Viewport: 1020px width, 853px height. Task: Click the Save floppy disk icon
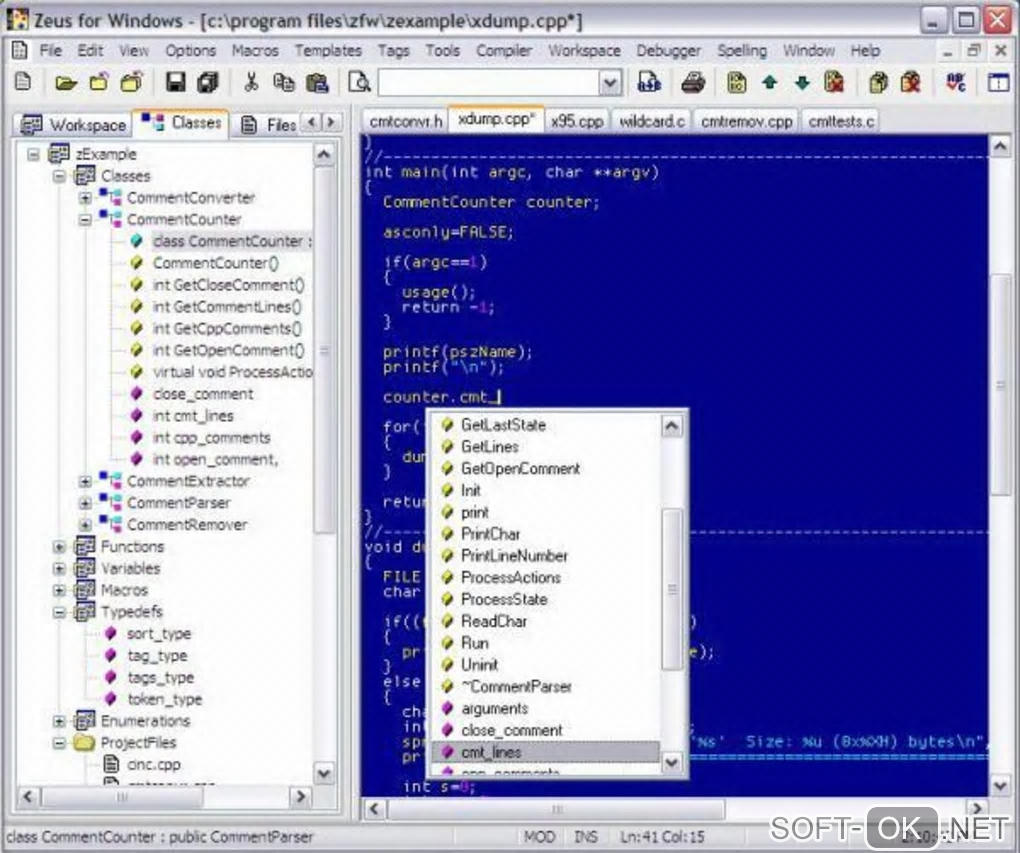(175, 82)
